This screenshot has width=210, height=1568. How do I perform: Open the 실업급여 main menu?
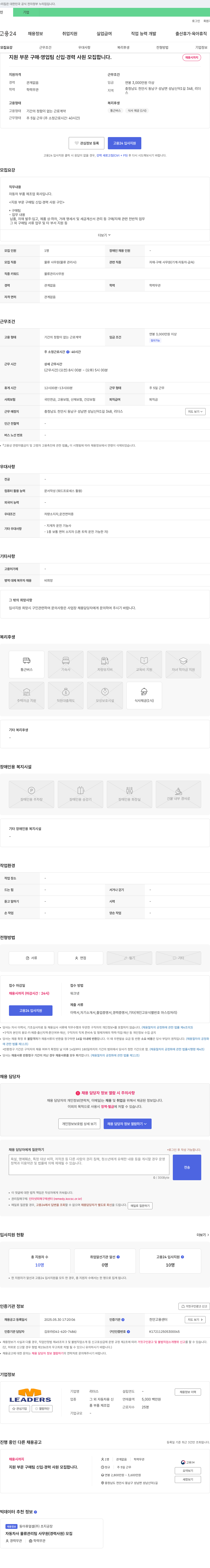pos(104,33)
